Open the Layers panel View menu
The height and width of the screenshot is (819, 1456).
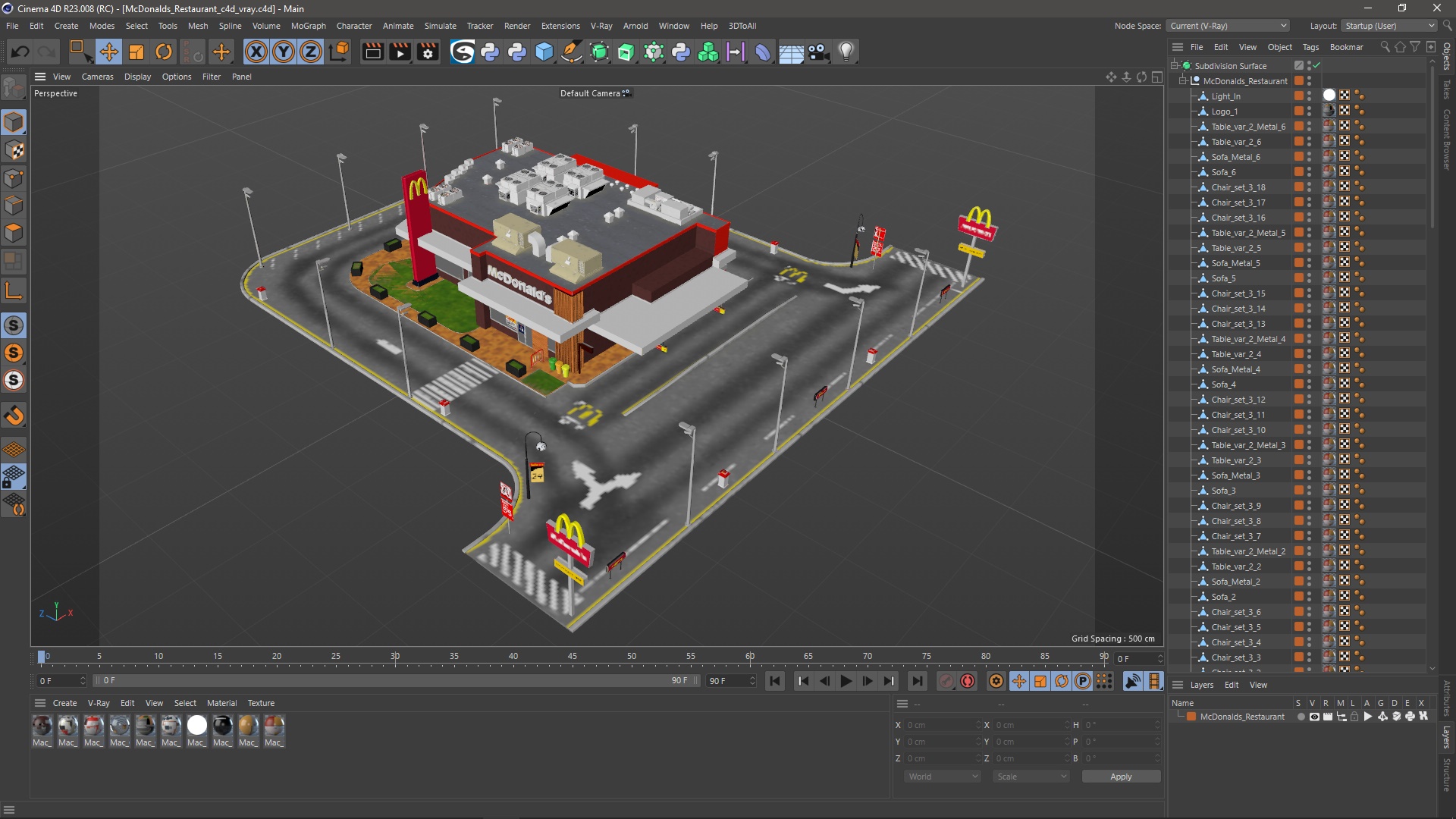pyautogui.click(x=1258, y=685)
